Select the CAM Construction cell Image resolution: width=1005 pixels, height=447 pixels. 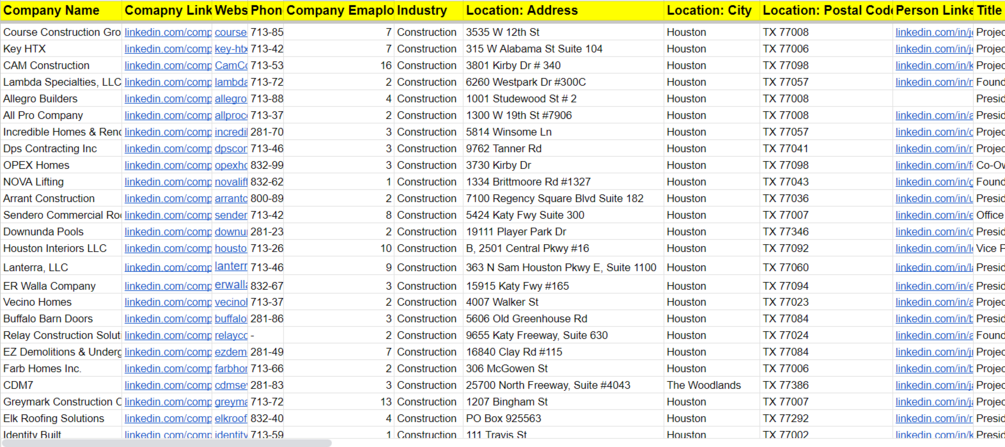click(61, 65)
